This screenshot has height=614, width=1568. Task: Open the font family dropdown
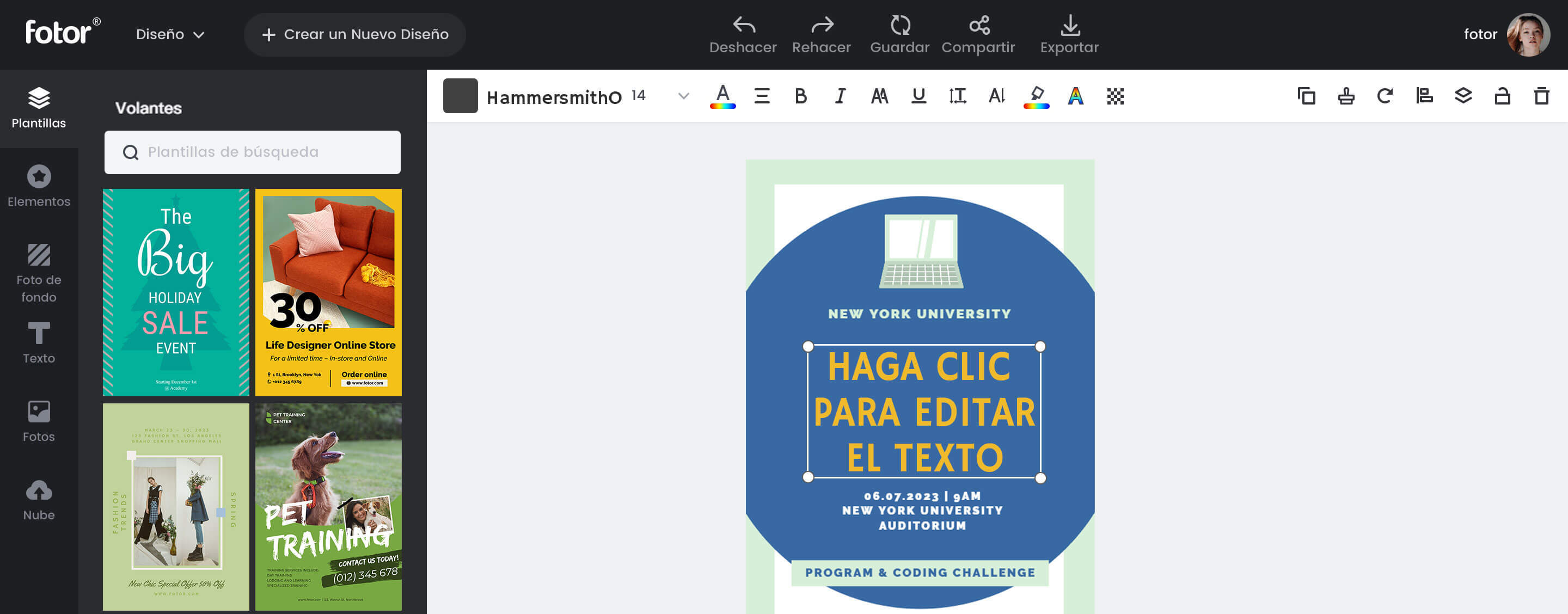click(682, 96)
